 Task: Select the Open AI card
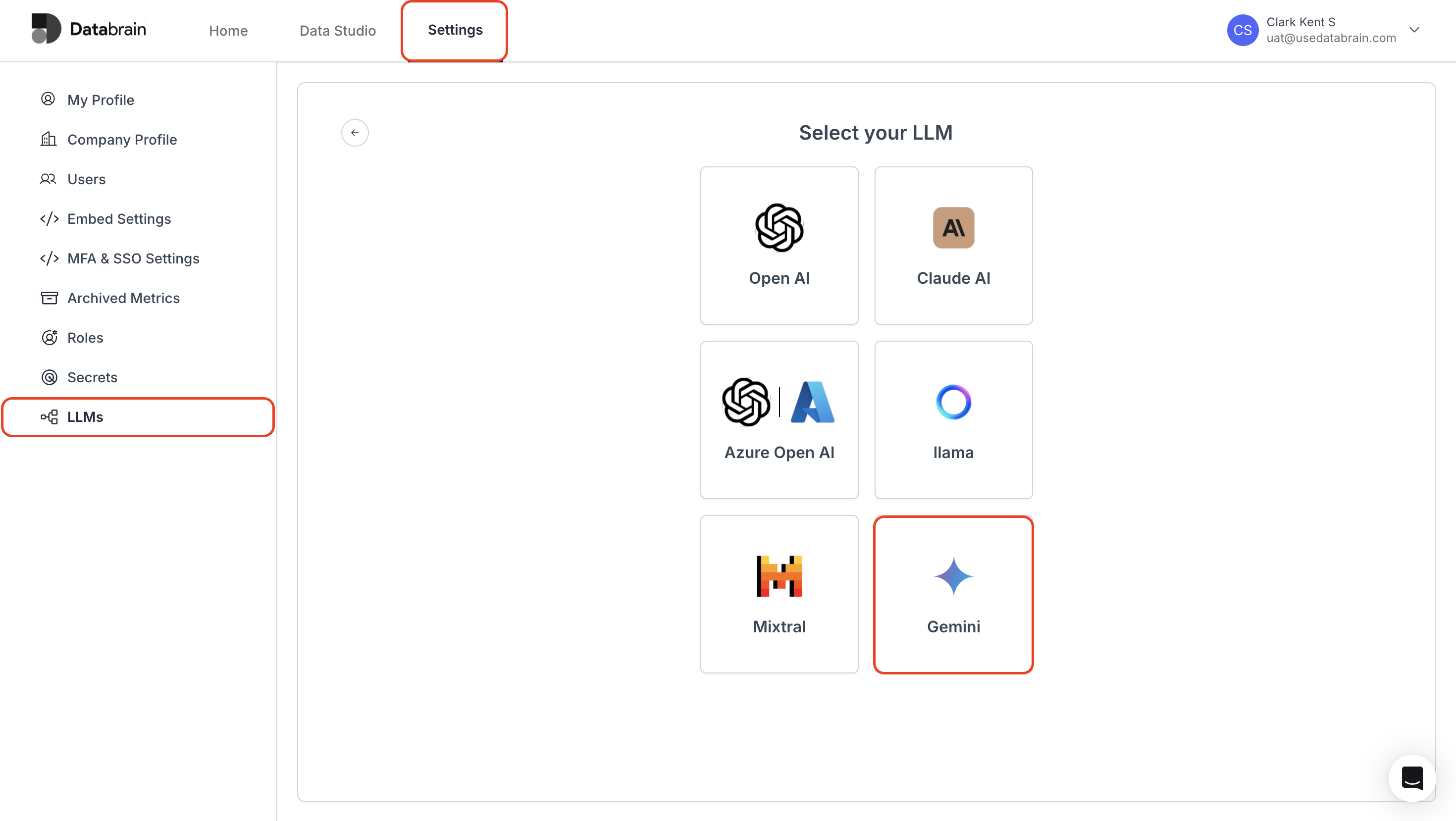coord(779,245)
